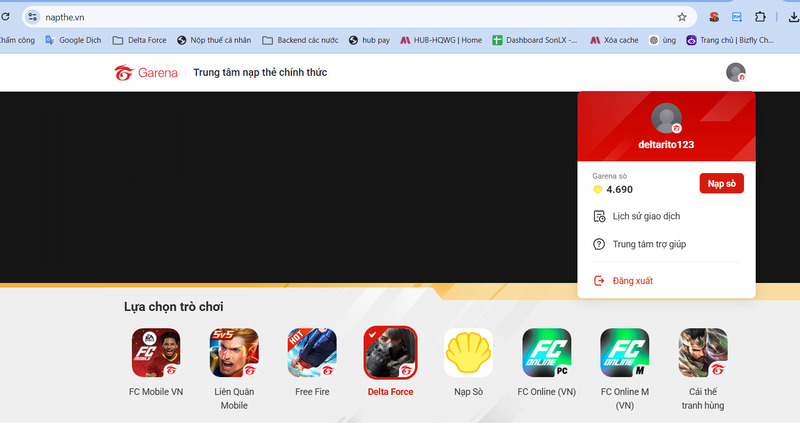
Task: Click the Nạp Sò label
Action: tap(468, 392)
